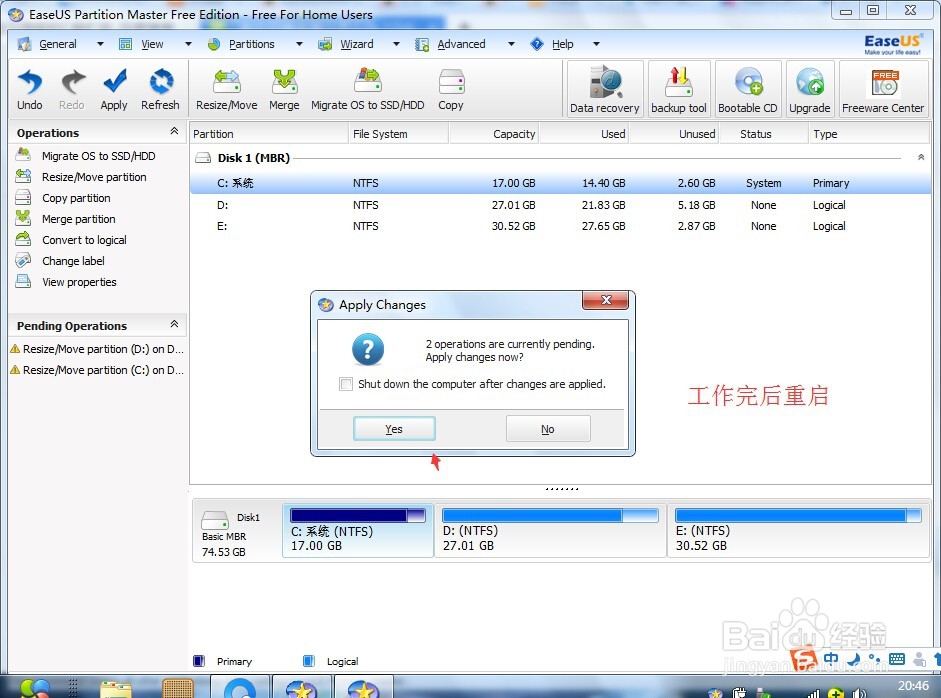This screenshot has width=941, height=698.
Task: Open the backup tool
Action: click(679, 89)
